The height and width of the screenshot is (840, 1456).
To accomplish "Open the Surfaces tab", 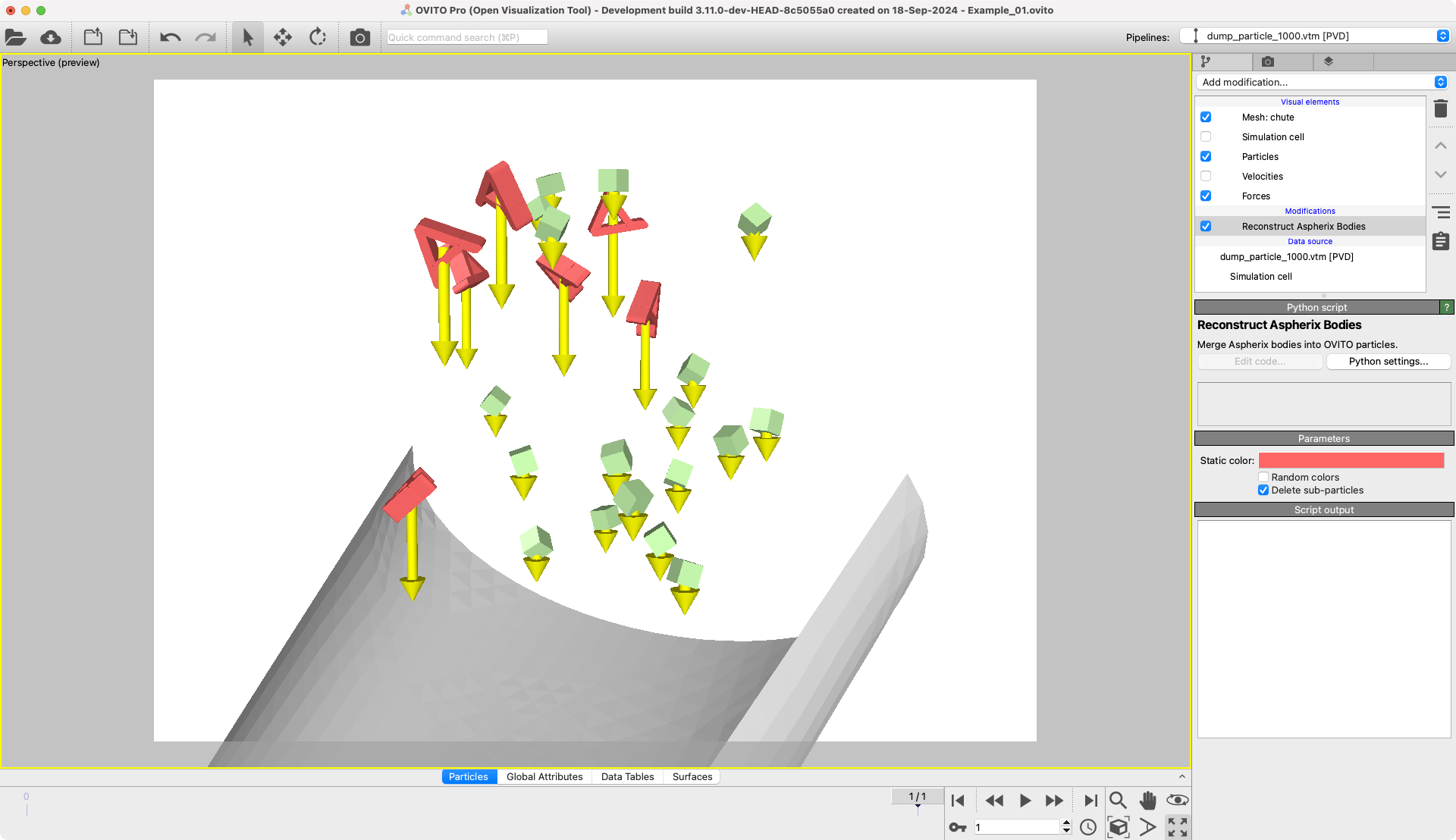I will pos(692,776).
